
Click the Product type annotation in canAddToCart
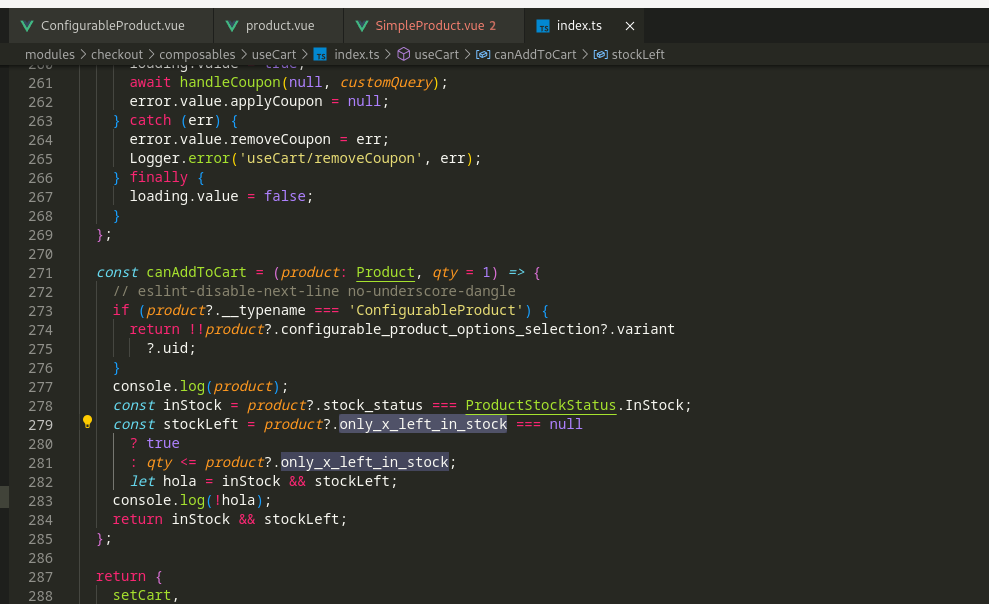pyautogui.click(x=385, y=272)
